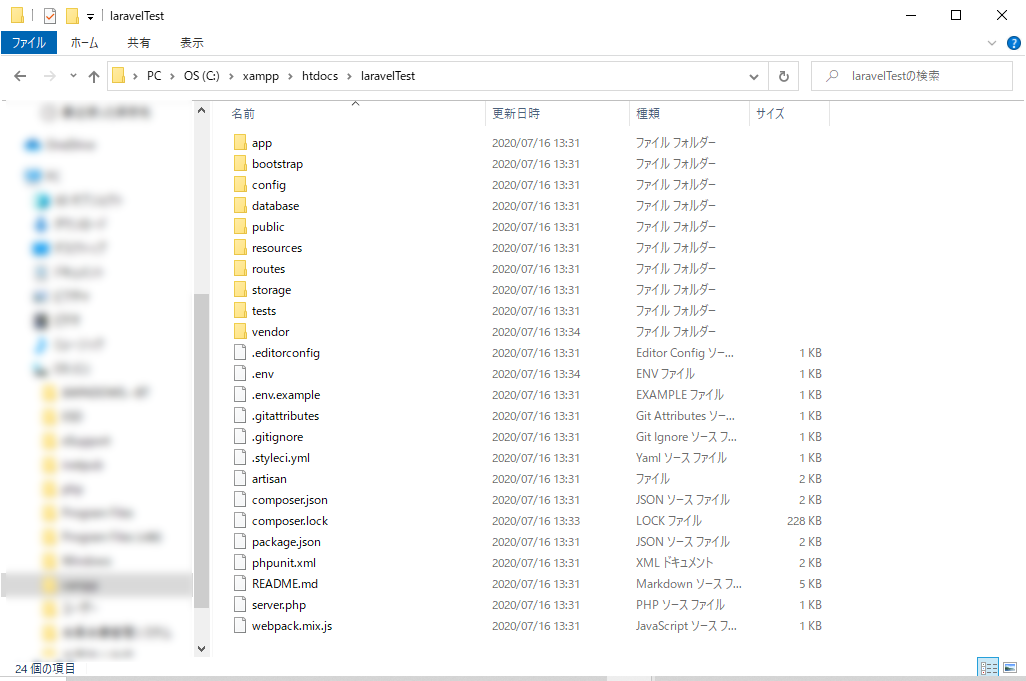Select the .editorconfig file icon
Image resolution: width=1026 pixels, height=681 pixels.
[x=240, y=353]
